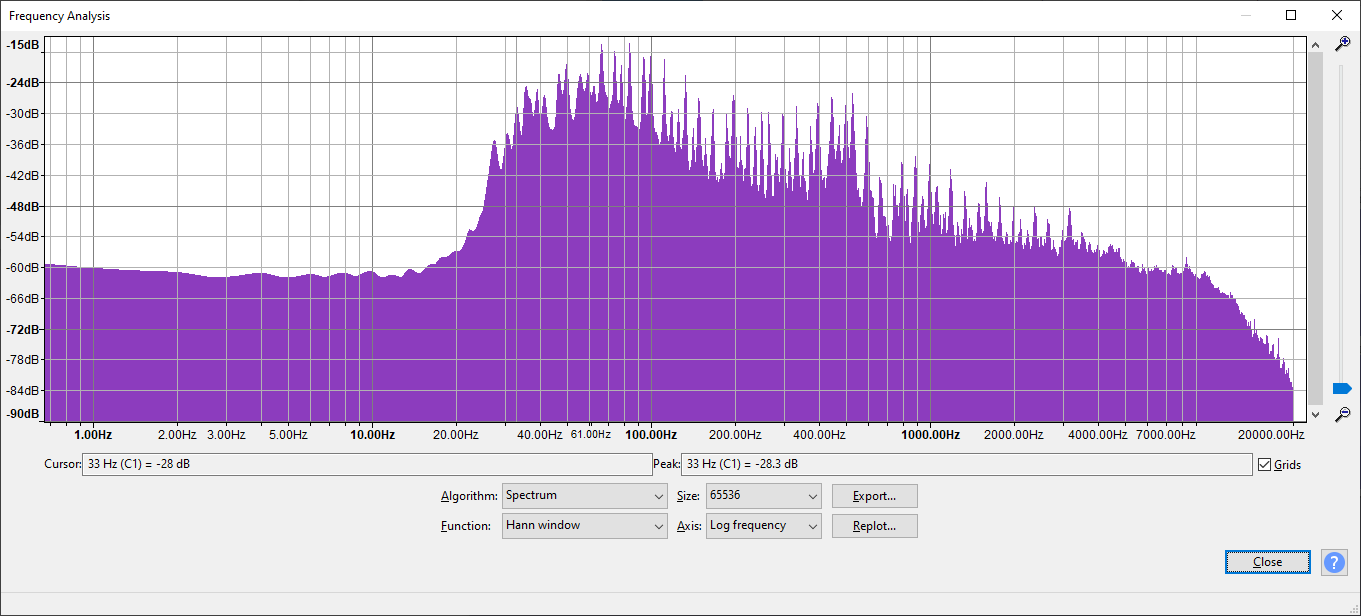This screenshot has width=1361, height=616.
Task: Click the Close button at bottom right
Action: coord(1267,562)
